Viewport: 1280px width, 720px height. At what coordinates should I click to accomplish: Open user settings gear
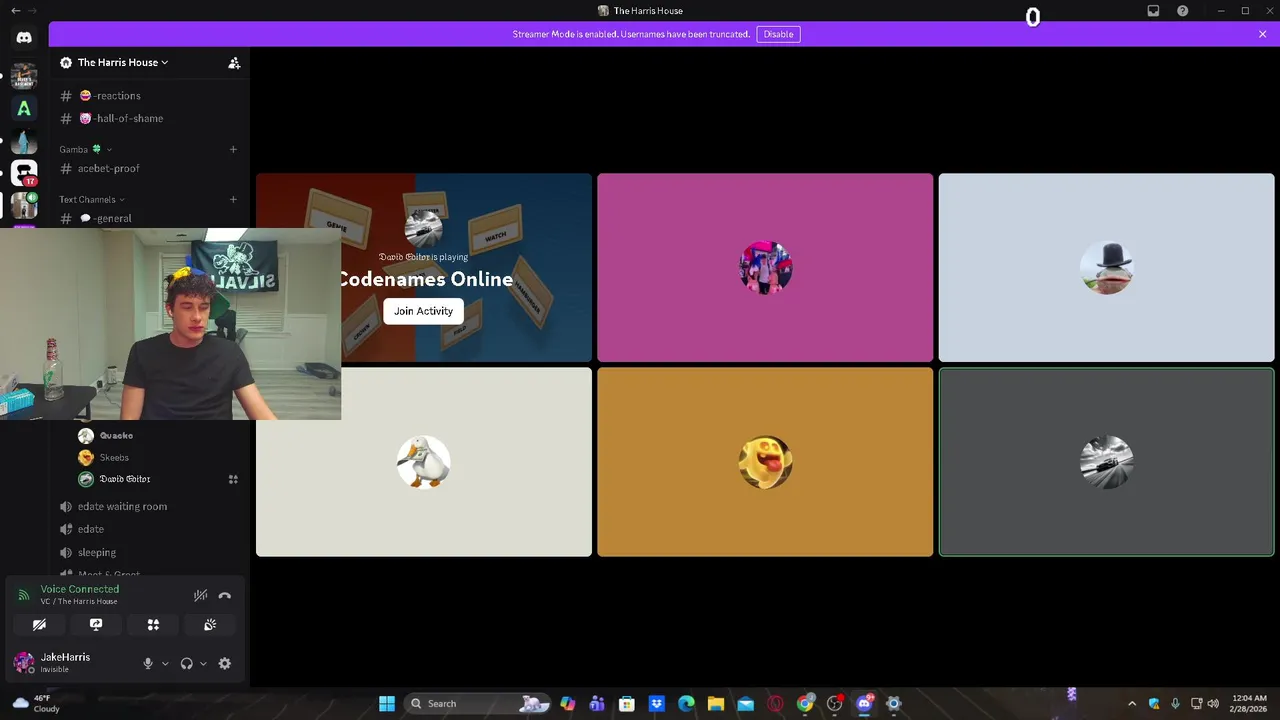[x=225, y=663]
